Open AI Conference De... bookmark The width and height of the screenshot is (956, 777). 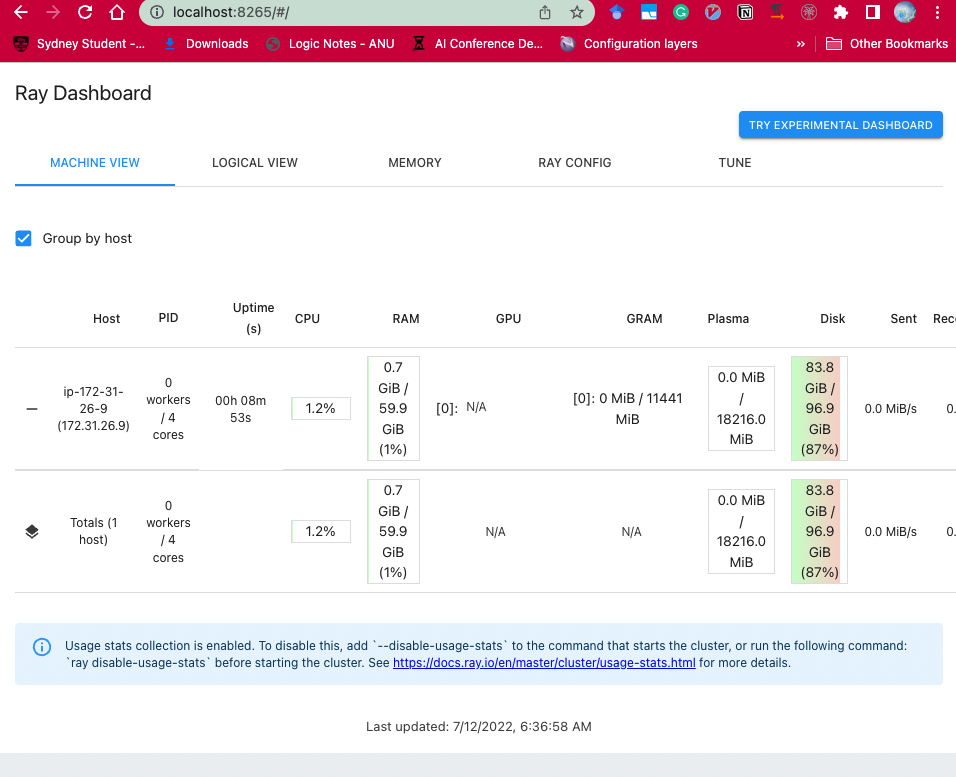coord(477,44)
